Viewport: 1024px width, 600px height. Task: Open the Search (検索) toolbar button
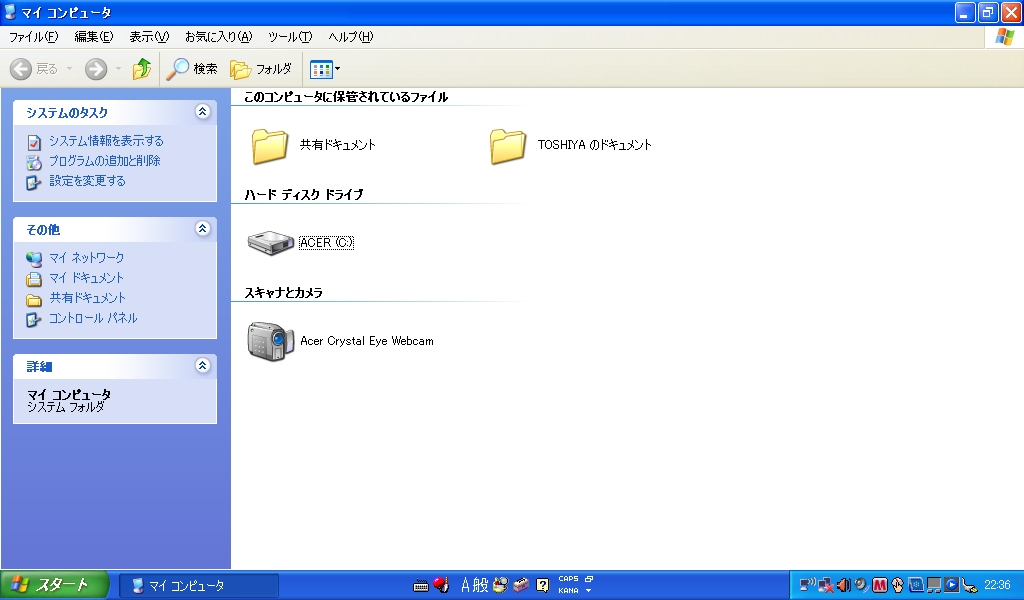(192, 69)
